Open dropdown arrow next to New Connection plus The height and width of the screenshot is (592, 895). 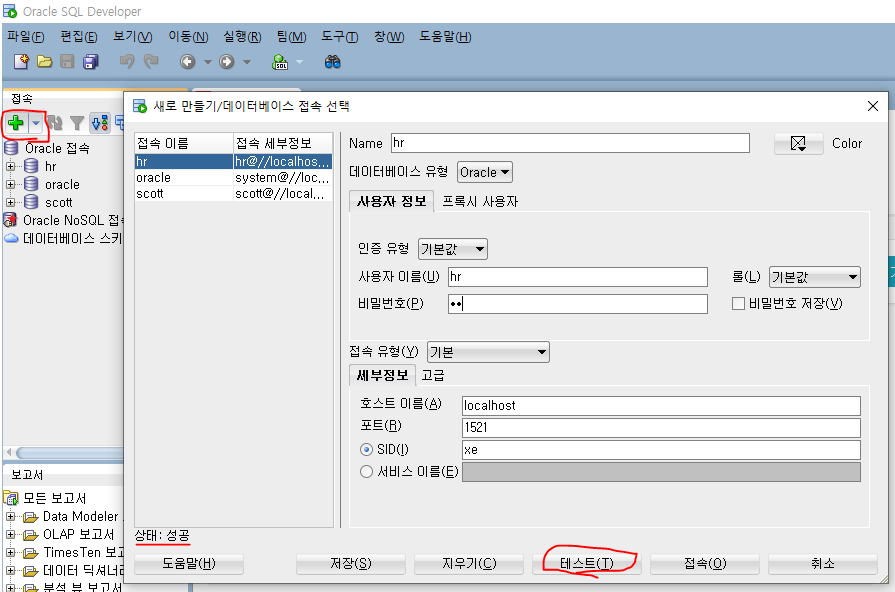click(36, 123)
